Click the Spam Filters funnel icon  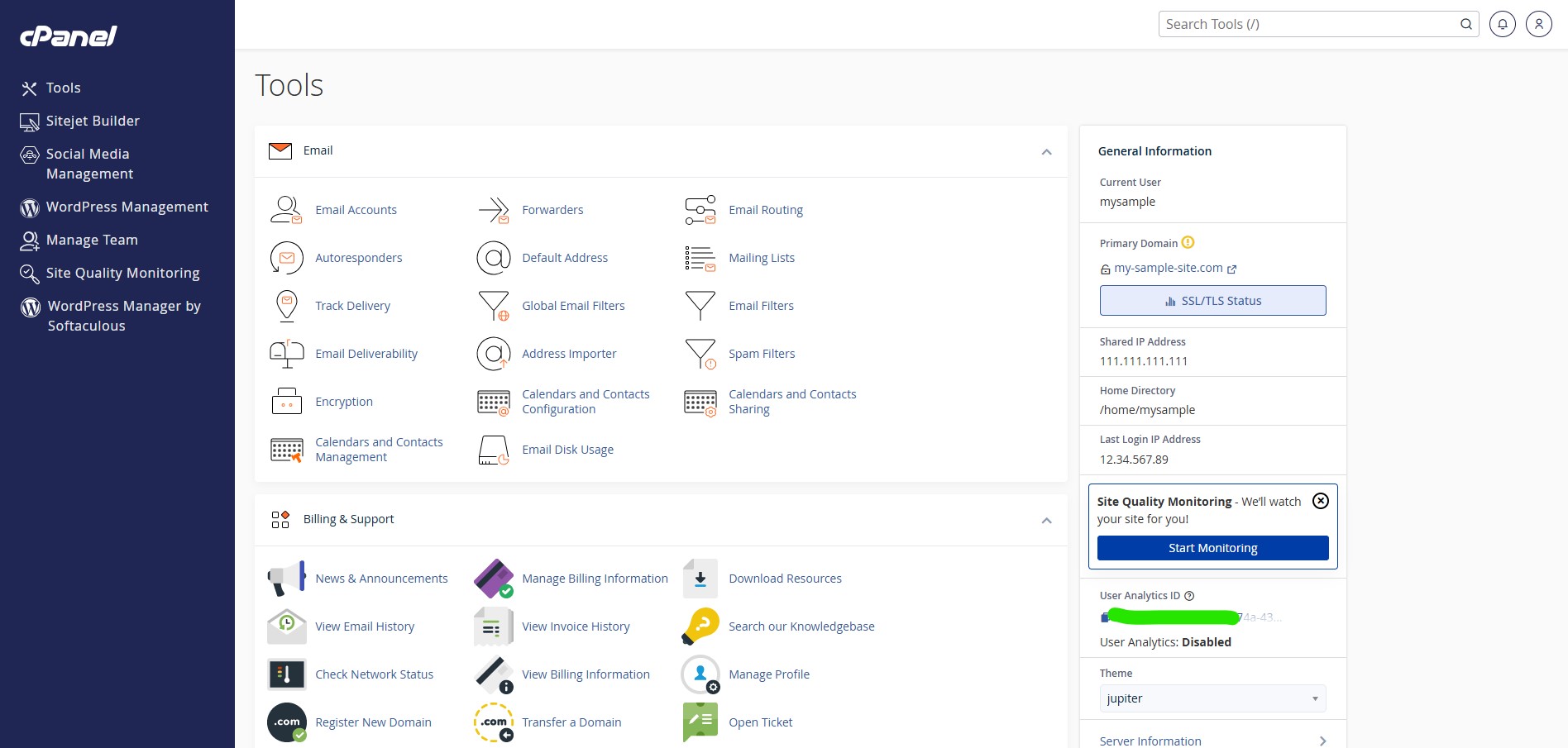700,354
